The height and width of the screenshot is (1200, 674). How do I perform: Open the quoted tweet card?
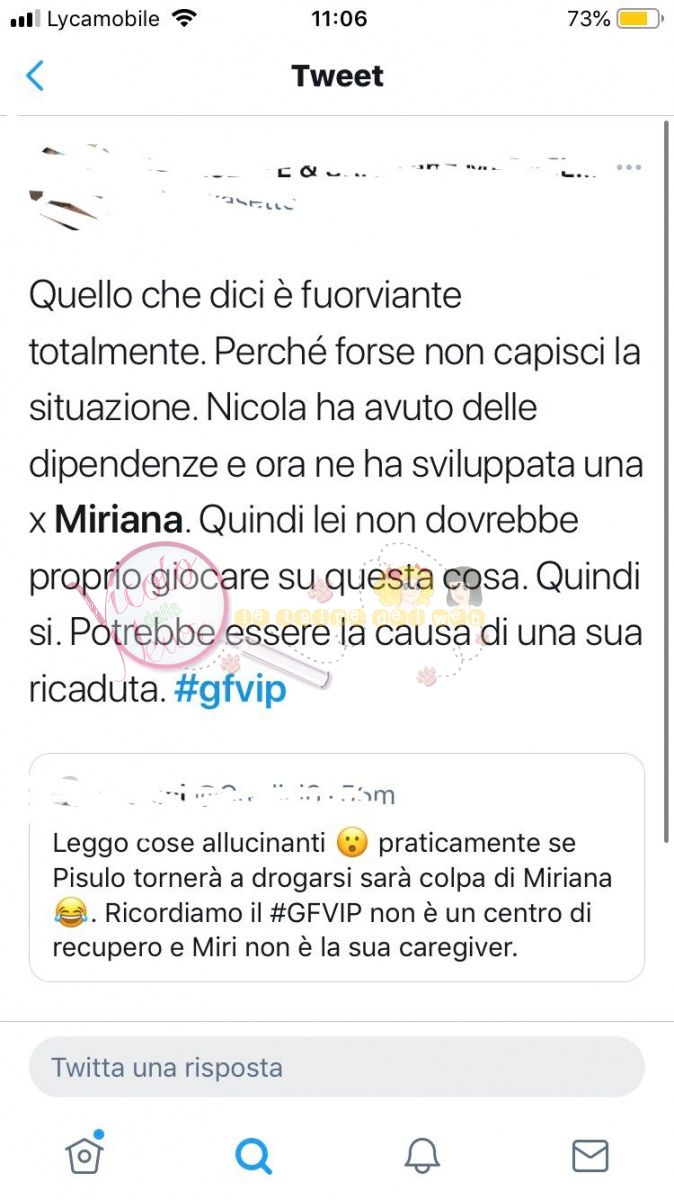point(337,867)
